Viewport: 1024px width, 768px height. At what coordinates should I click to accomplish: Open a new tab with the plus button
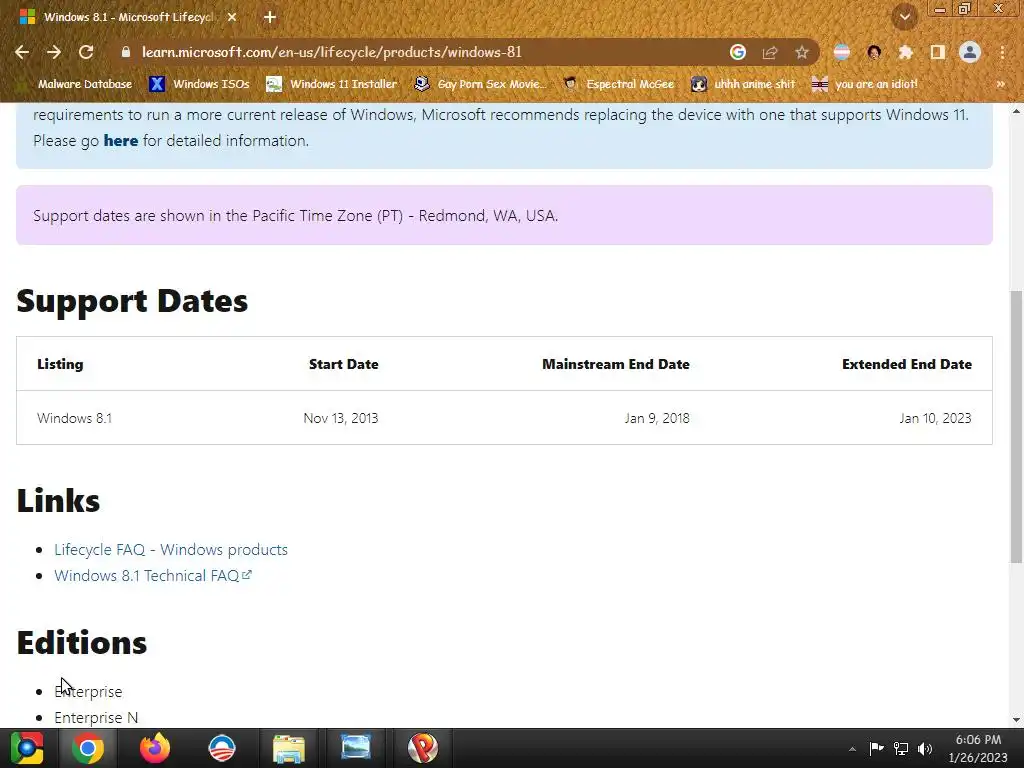tap(270, 17)
